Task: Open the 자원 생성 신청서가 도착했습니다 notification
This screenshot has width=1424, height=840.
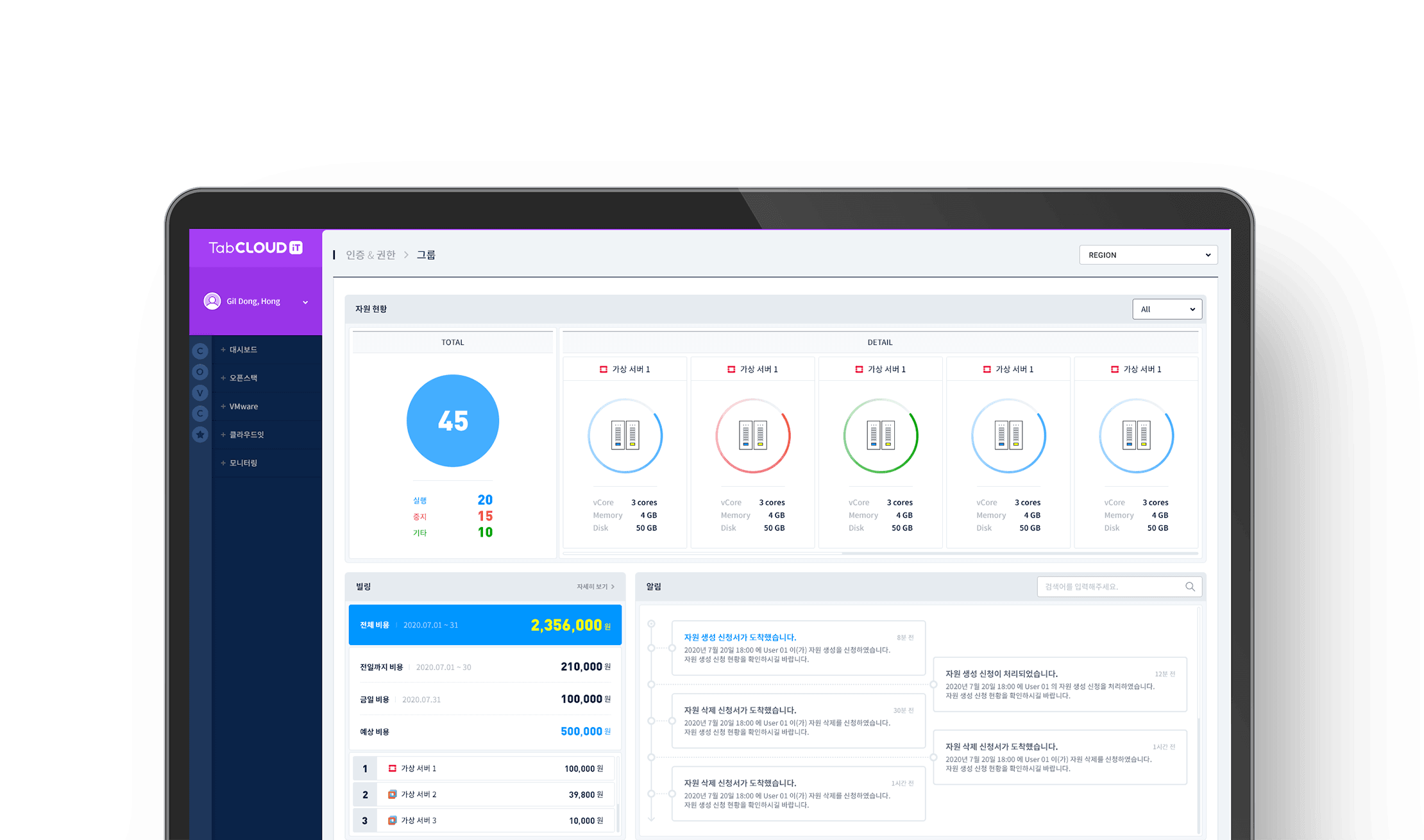Action: pyautogui.click(x=740, y=637)
